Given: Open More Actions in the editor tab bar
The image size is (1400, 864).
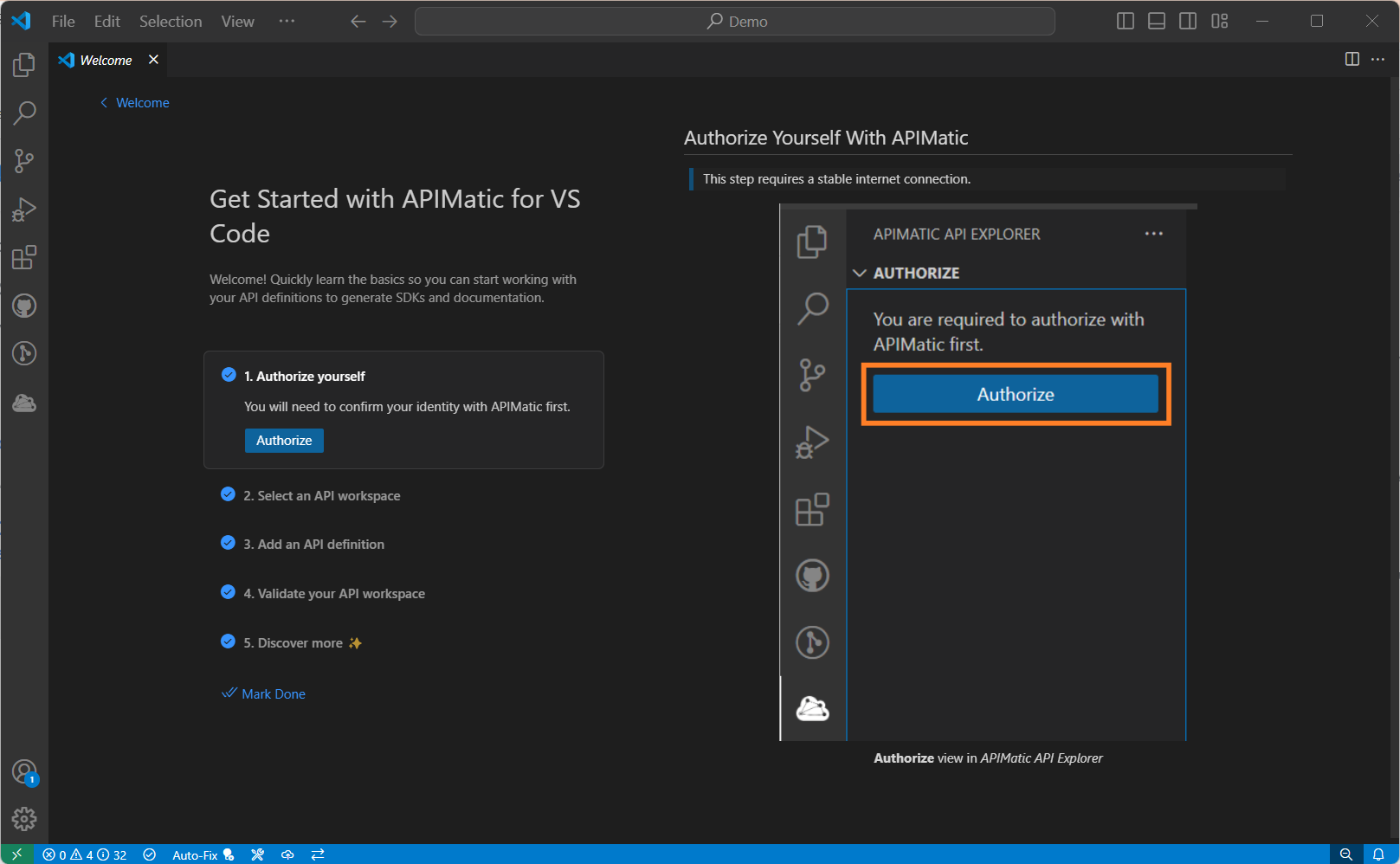Looking at the screenshot, I should click(x=1377, y=59).
